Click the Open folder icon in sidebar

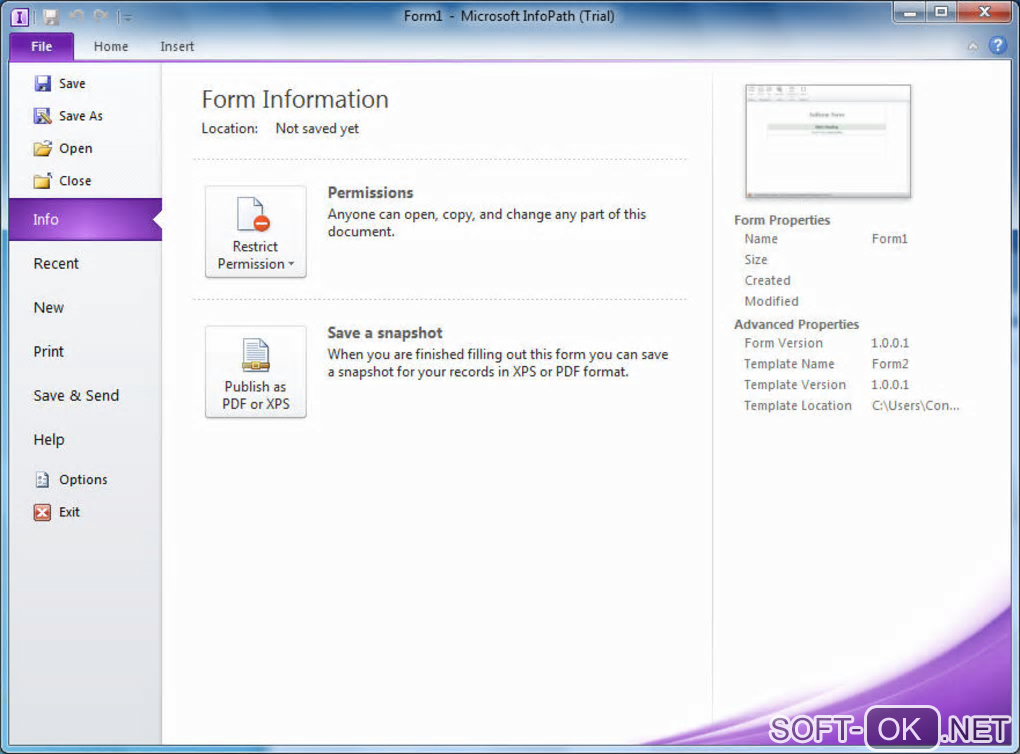(x=42, y=148)
